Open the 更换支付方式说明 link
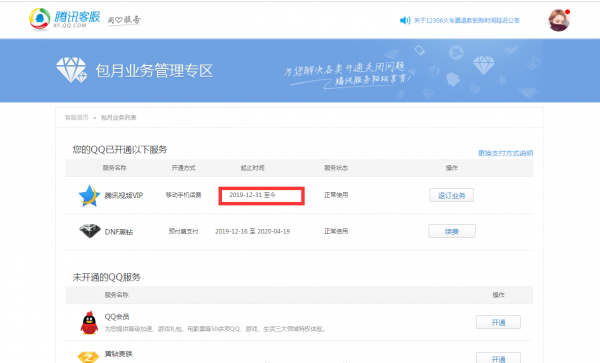 (x=505, y=153)
